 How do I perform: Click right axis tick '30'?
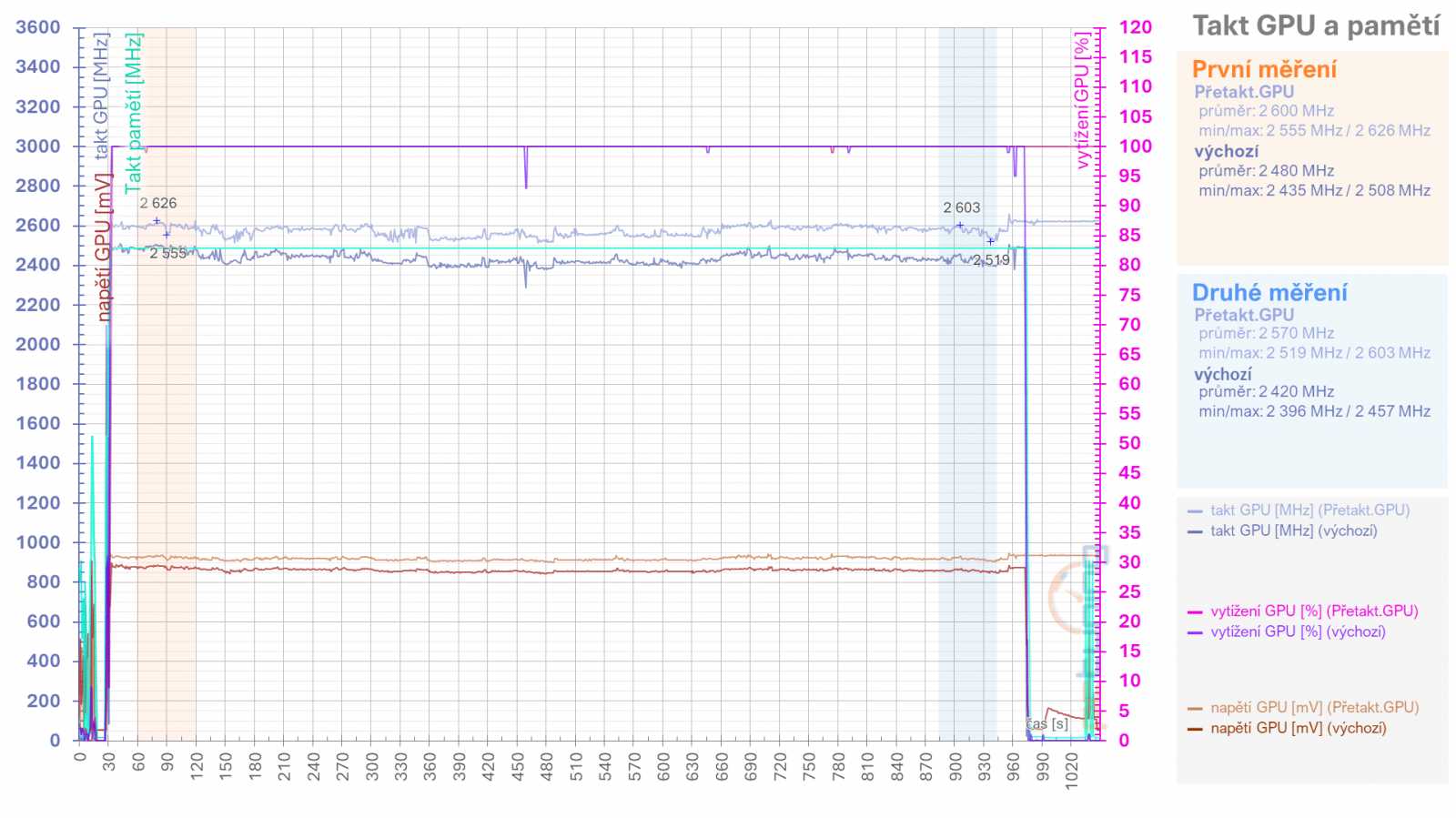coord(1129,562)
